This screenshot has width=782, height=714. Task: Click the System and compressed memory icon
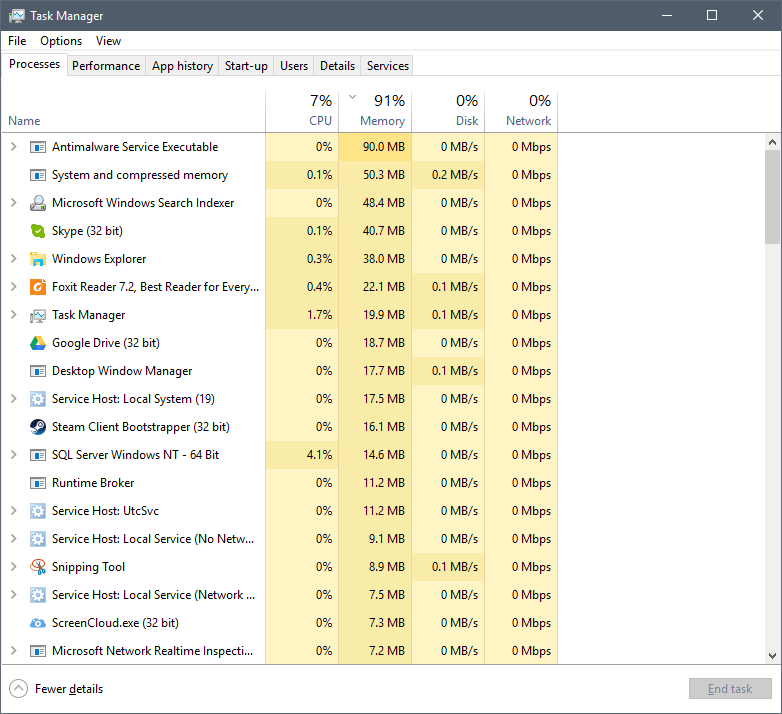pyautogui.click(x=38, y=175)
